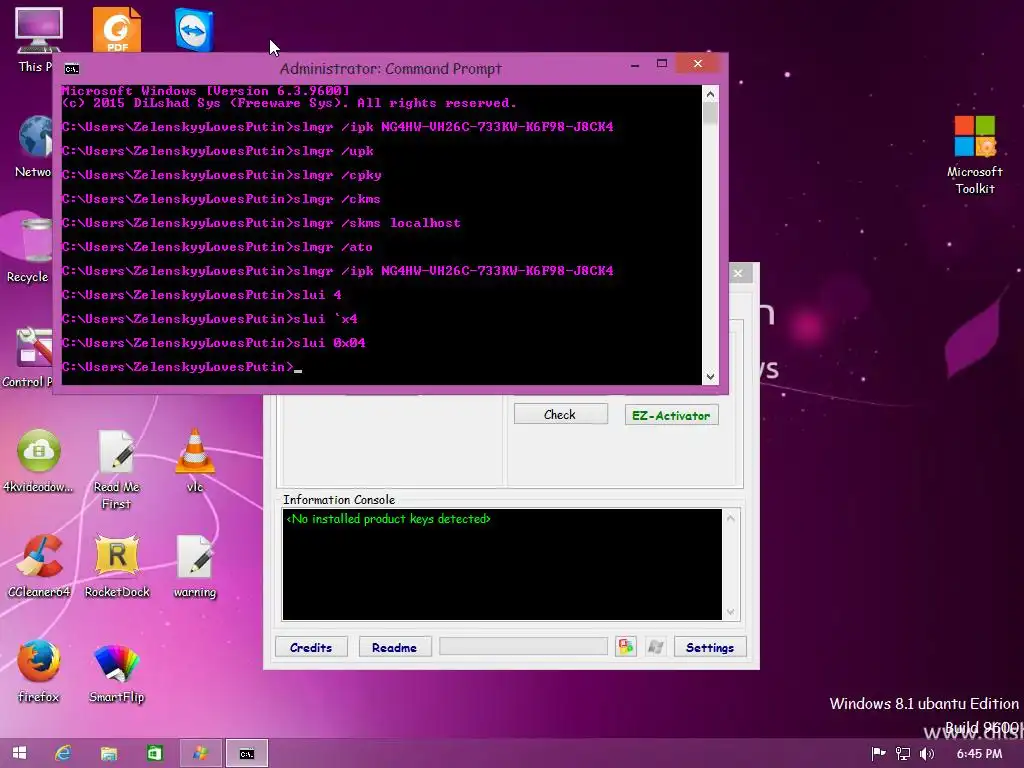Open the volume speaker tray icon

coord(926,754)
